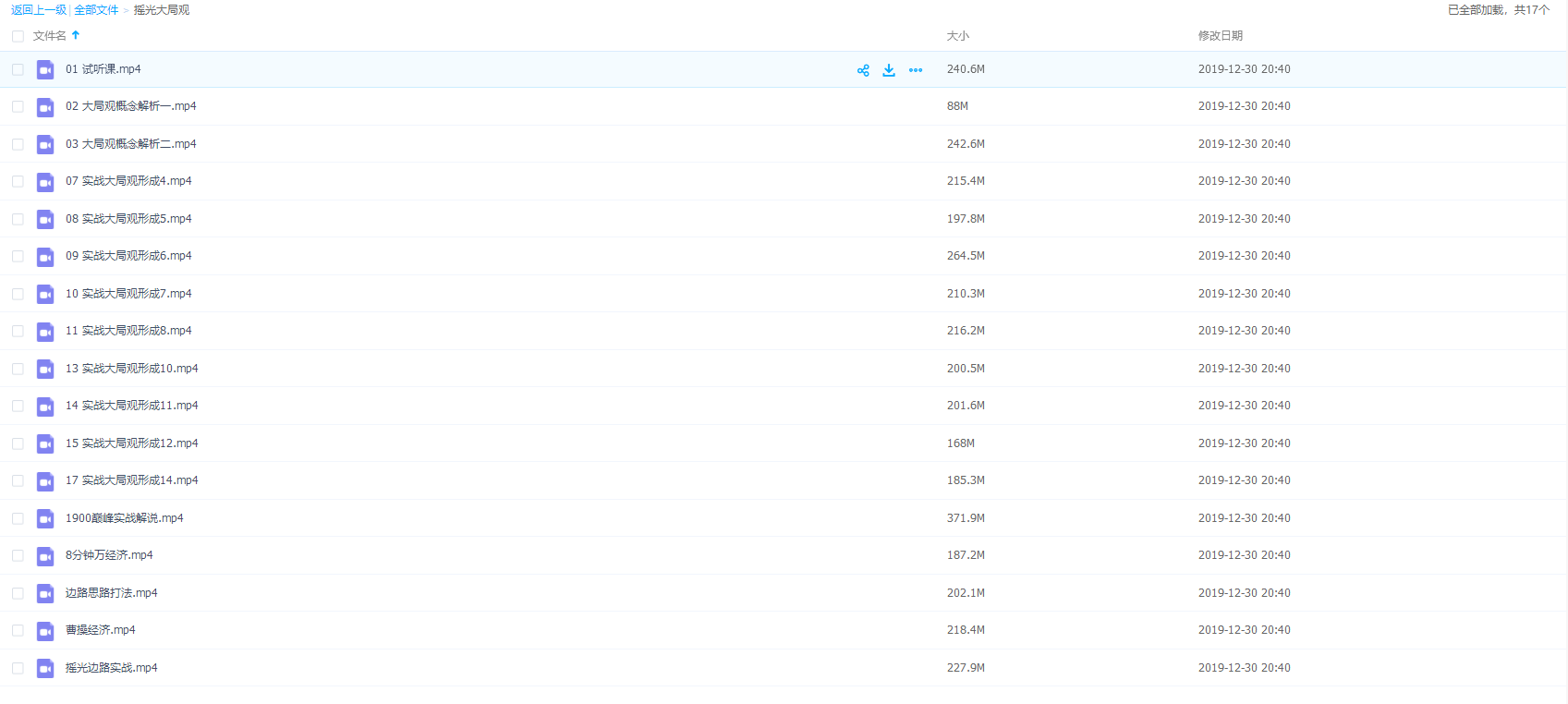The height and width of the screenshot is (704, 1568).
Task: Navigate to 全部文件 breadcrumb
Action: (x=96, y=10)
